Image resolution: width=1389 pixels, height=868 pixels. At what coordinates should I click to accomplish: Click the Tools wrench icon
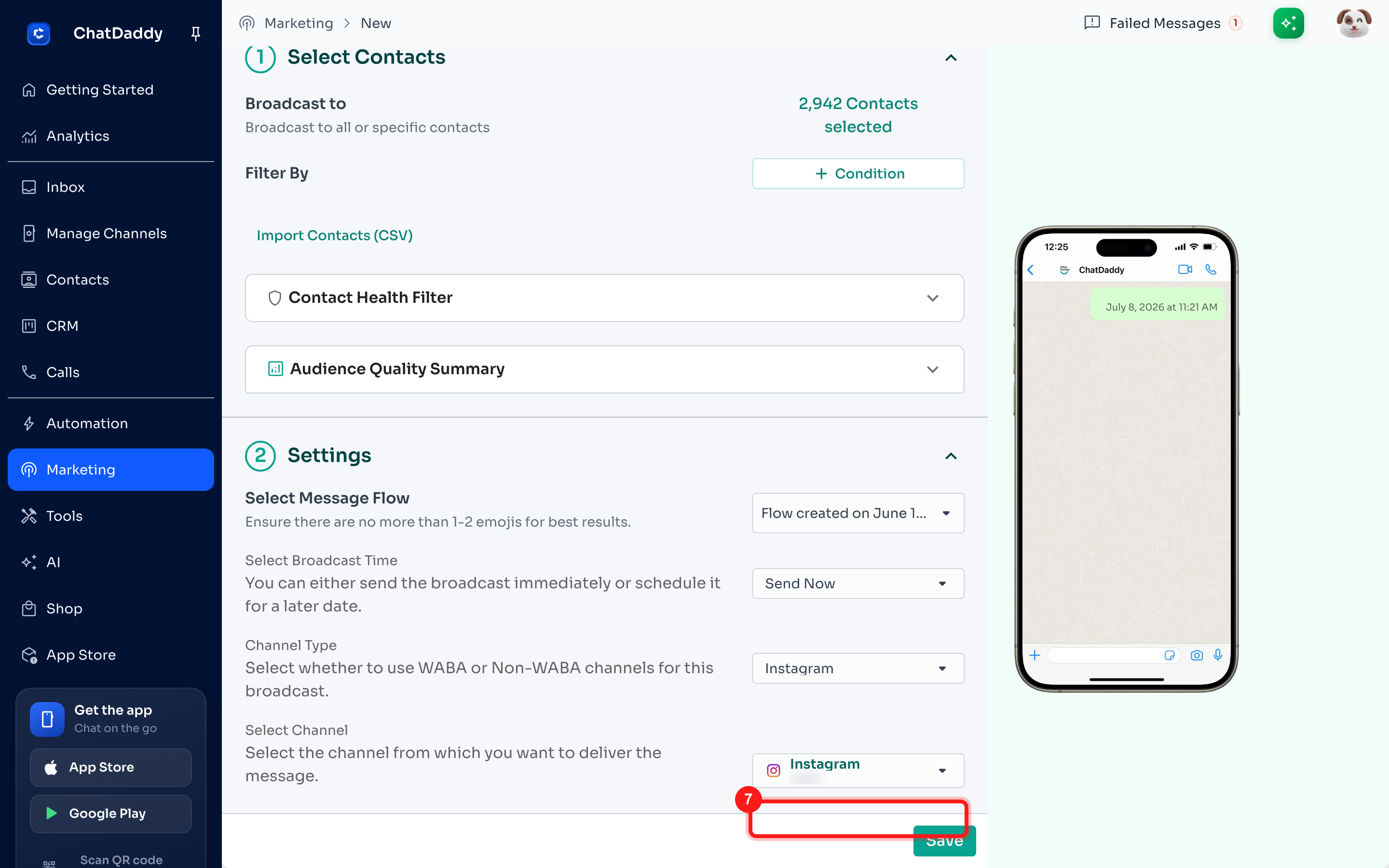[29, 516]
